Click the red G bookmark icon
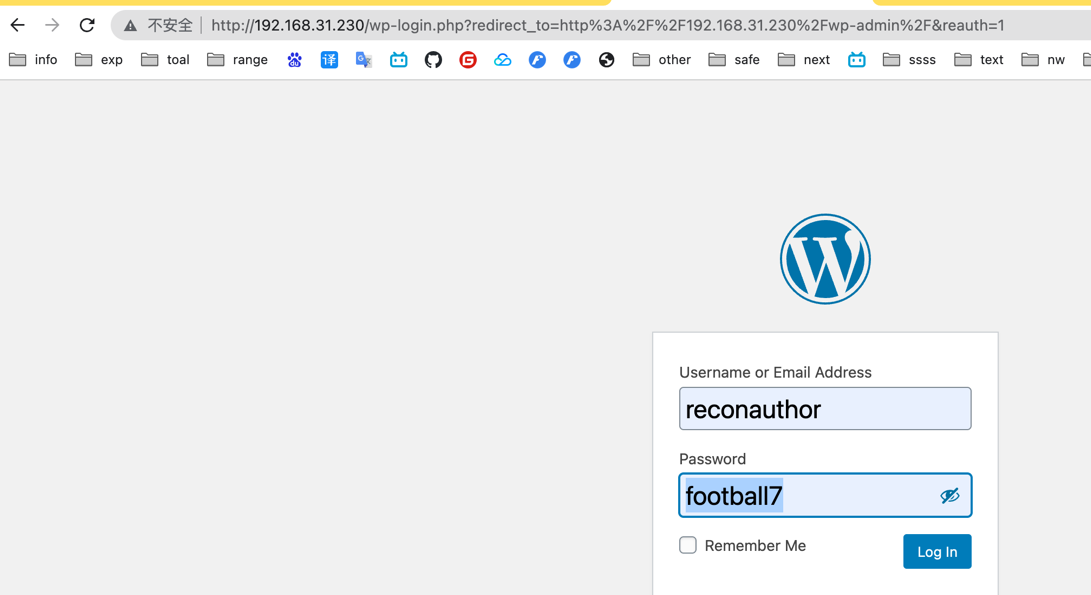This screenshot has width=1091, height=595. 468,60
